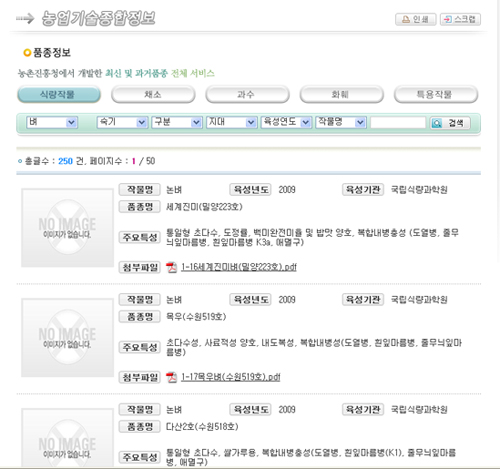The width and height of the screenshot is (500, 469).
Task: Select the 특용작물 tab
Action: point(436,94)
